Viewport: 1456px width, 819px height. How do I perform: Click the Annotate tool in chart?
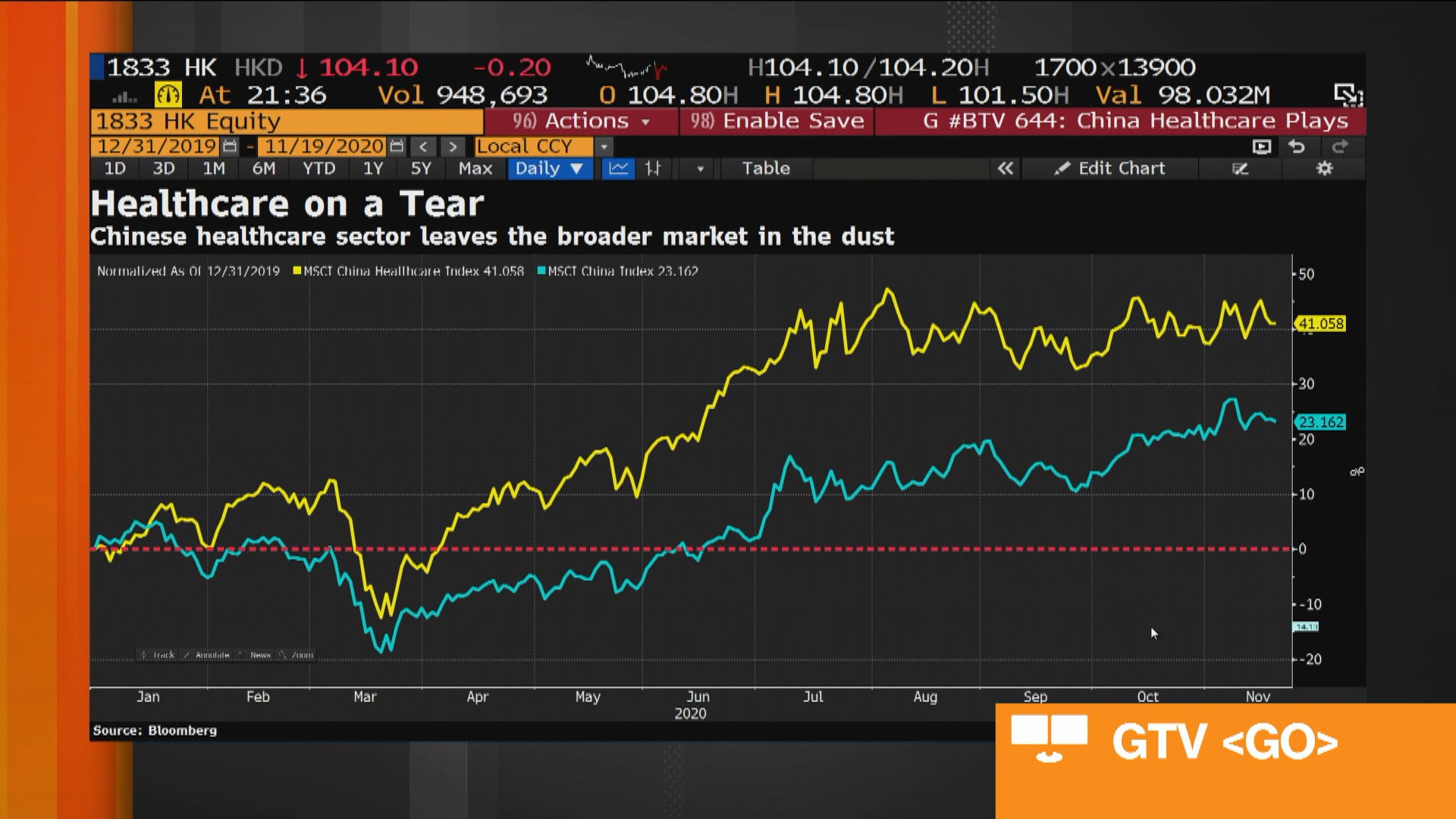[206, 654]
